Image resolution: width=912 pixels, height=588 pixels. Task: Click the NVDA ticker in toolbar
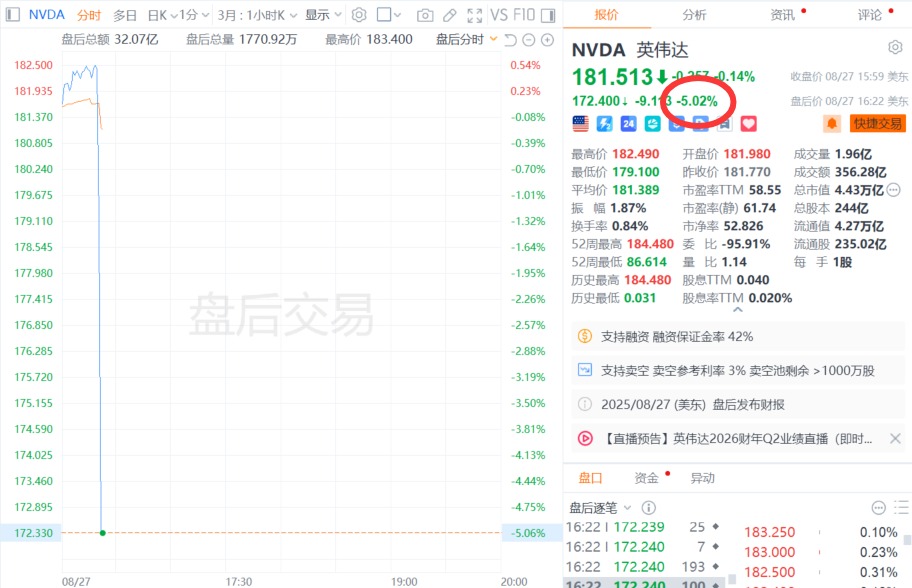(x=47, y=15)
